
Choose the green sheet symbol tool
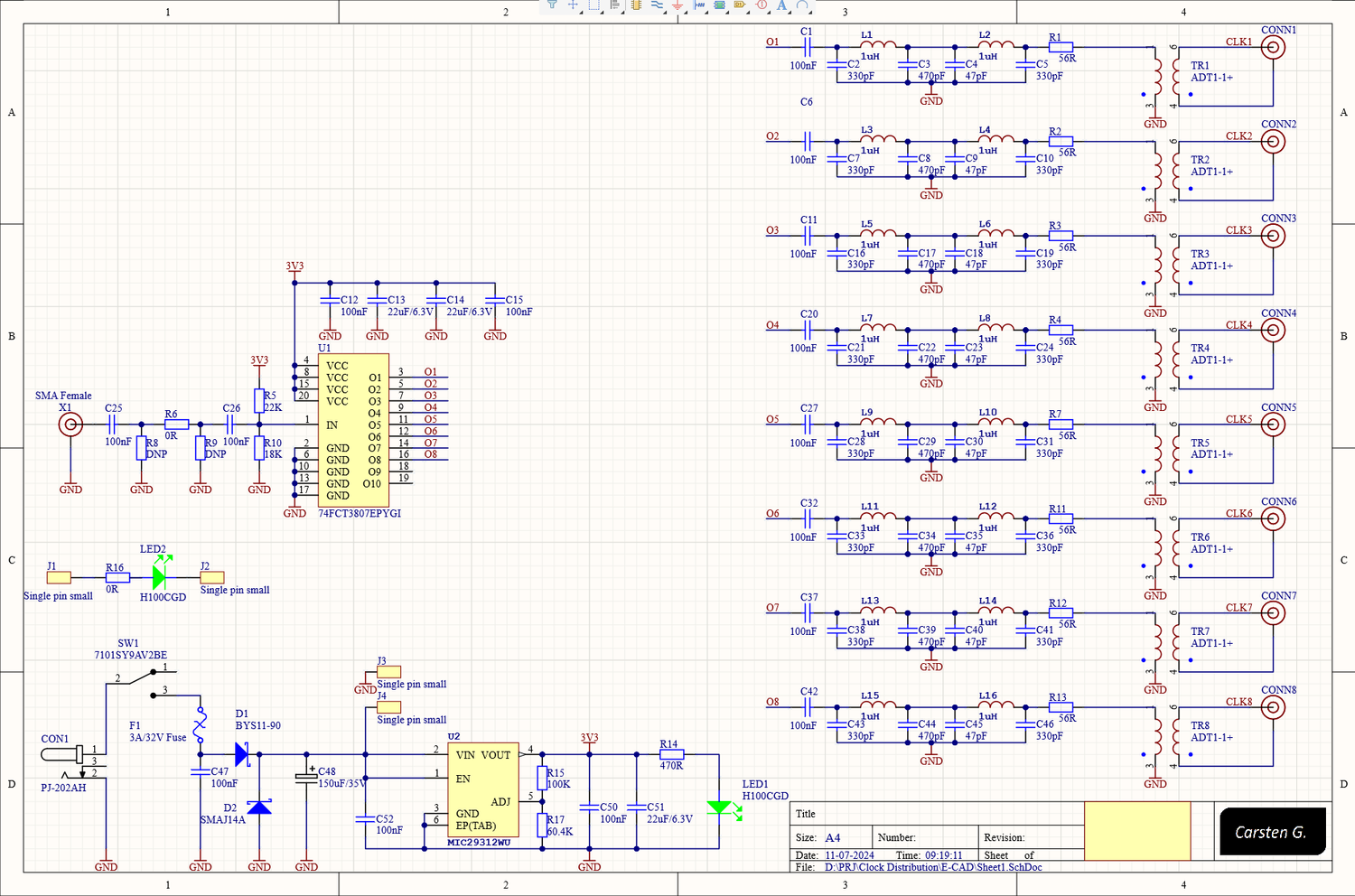tap(720, 5)
